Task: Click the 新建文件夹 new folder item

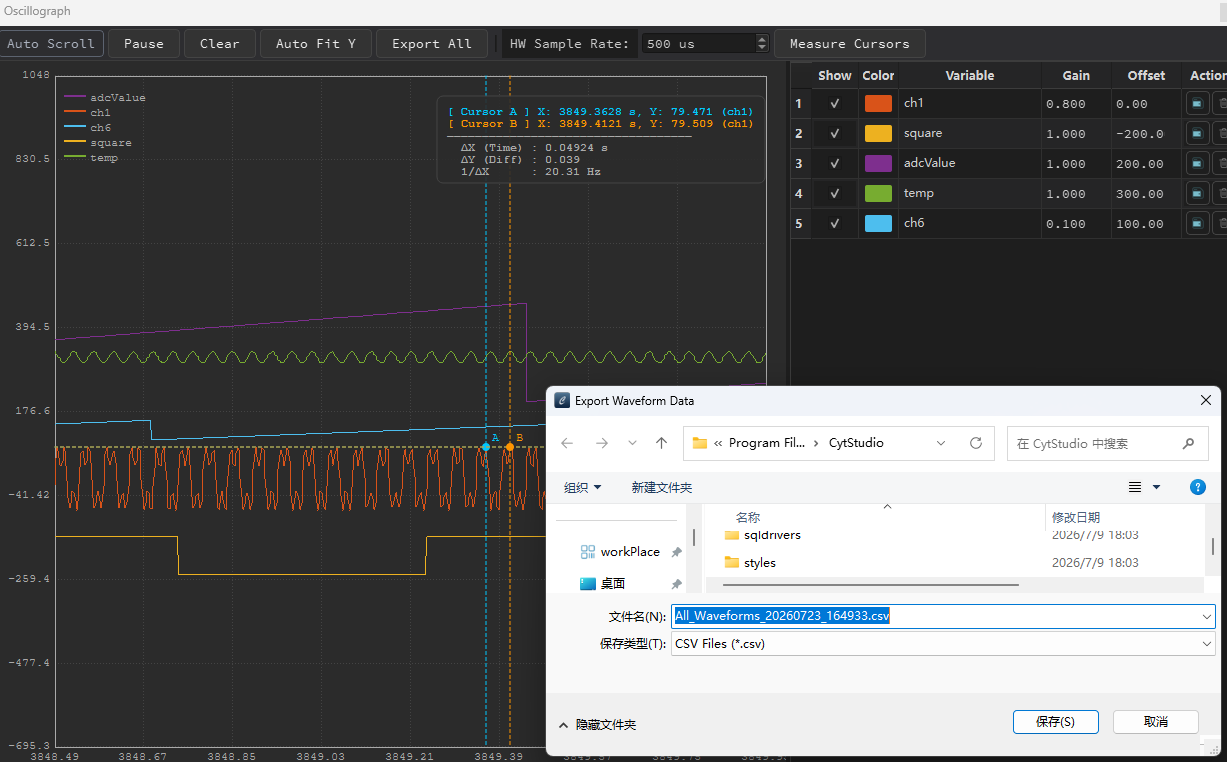Action: point(661,488)
